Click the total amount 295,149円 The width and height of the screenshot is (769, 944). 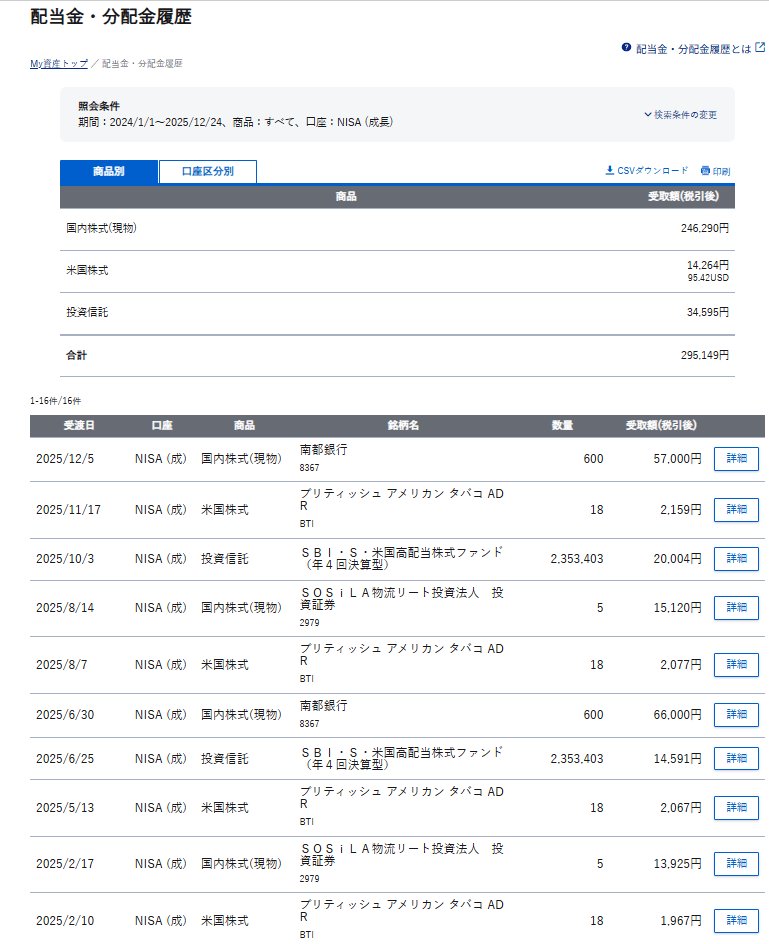point(705,355)
